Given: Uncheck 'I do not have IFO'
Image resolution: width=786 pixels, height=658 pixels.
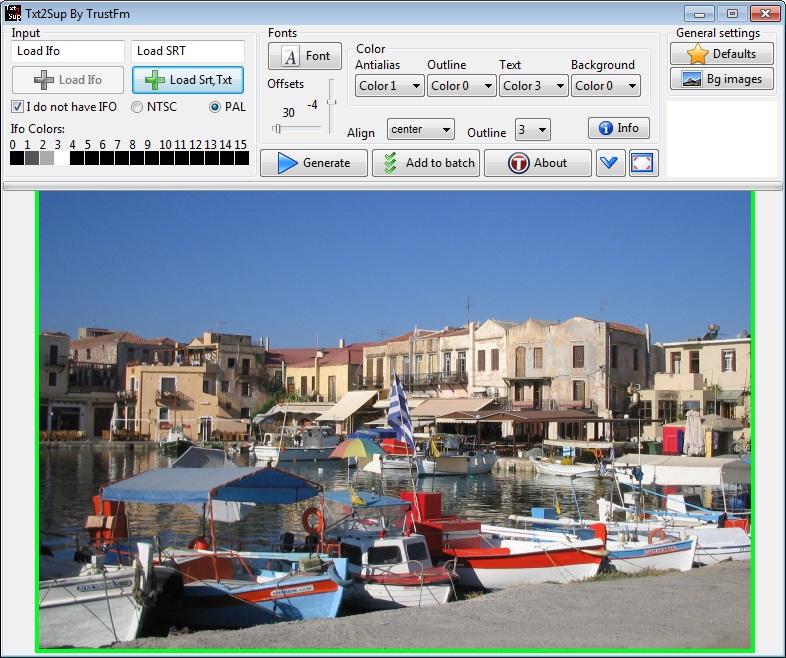Looking at the screenshot, I should 18,107.
